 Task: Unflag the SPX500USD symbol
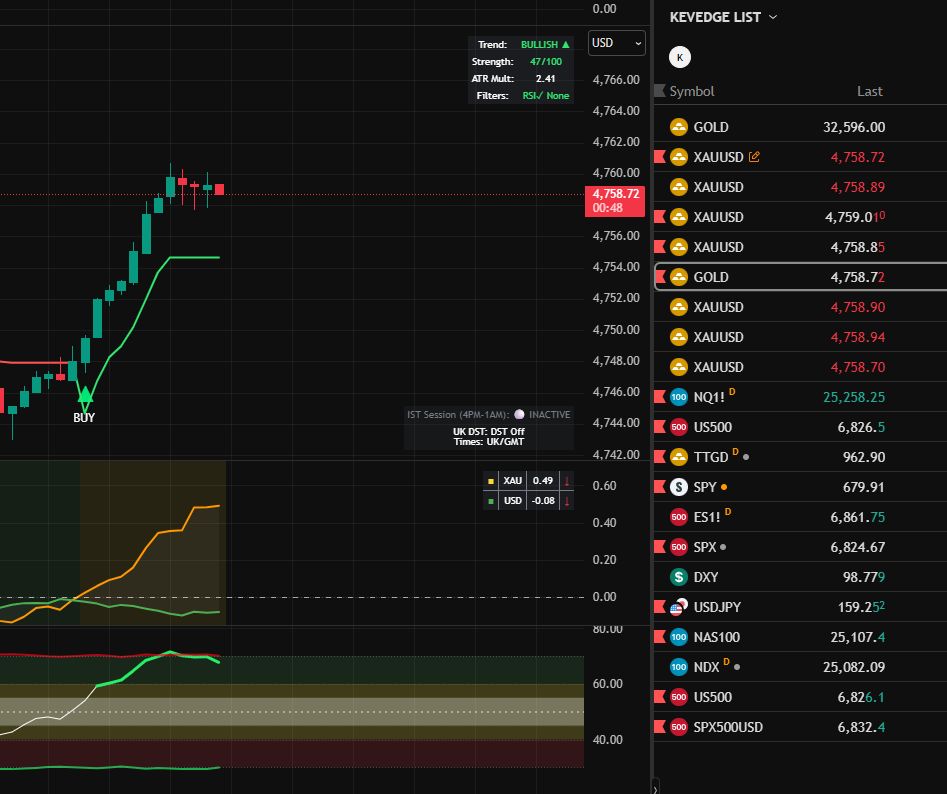click(659, 727)
